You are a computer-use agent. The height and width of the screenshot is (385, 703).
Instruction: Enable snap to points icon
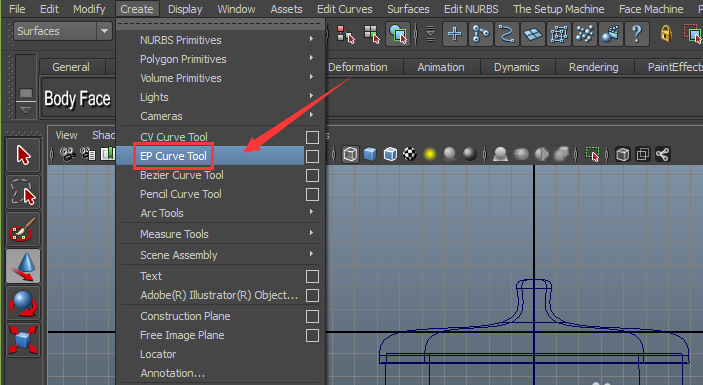click(507, 34)
